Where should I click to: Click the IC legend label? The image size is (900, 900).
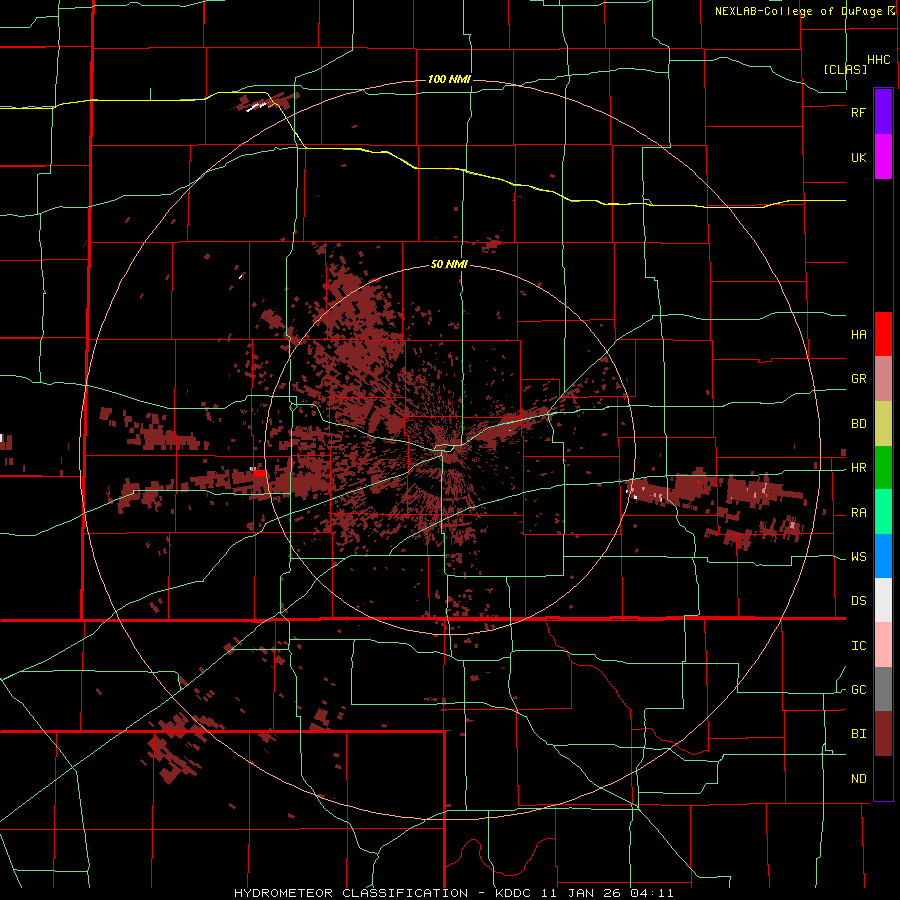[x=858, y=646]
